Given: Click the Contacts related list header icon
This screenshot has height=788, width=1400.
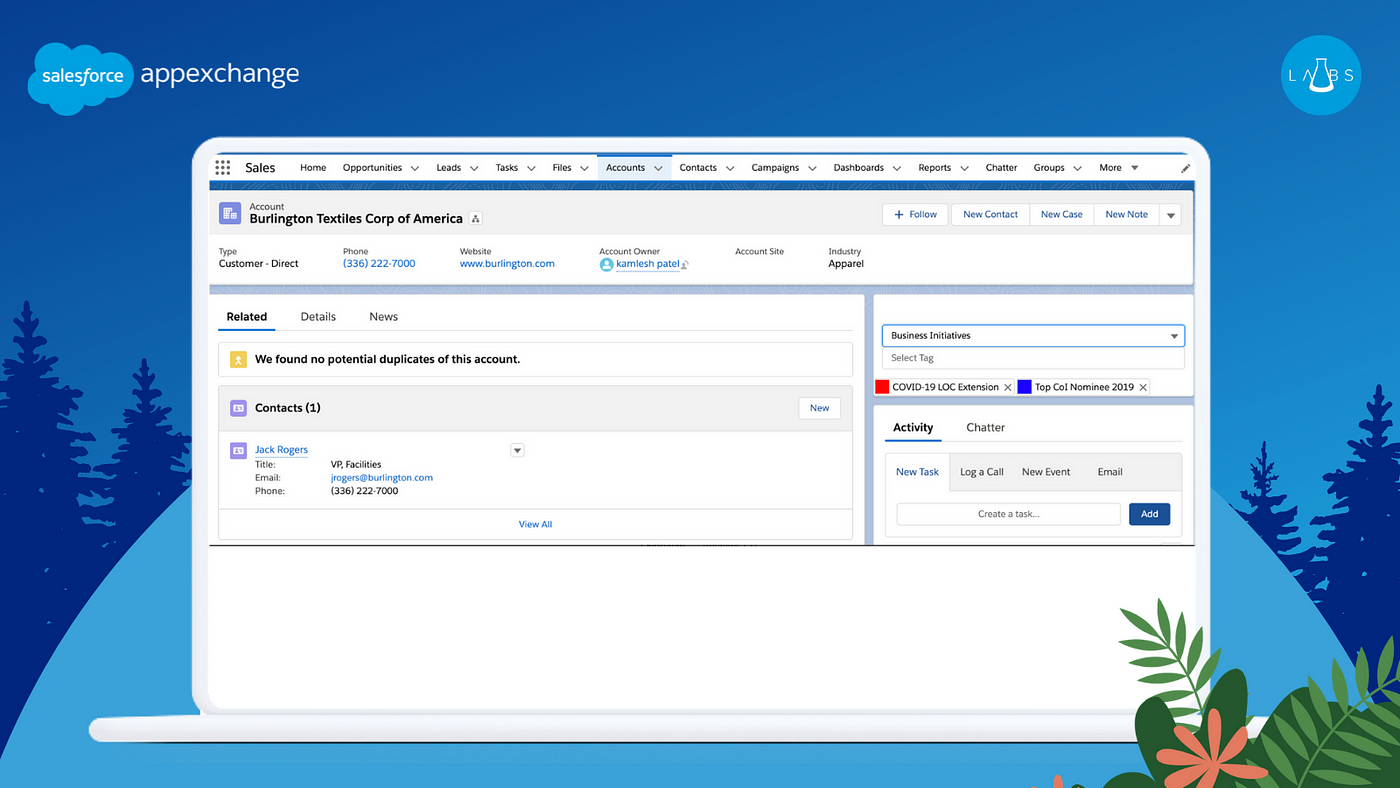Looking at the screenshot, I should tap(238, 408).
